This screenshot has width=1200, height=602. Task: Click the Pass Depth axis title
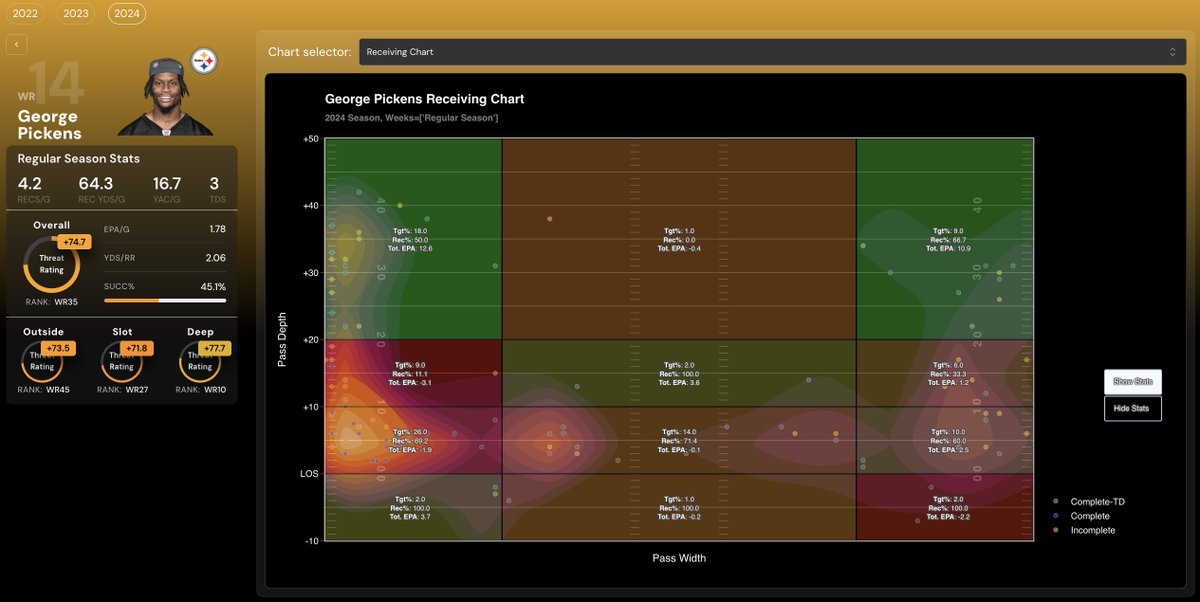[x=283, y=338]
